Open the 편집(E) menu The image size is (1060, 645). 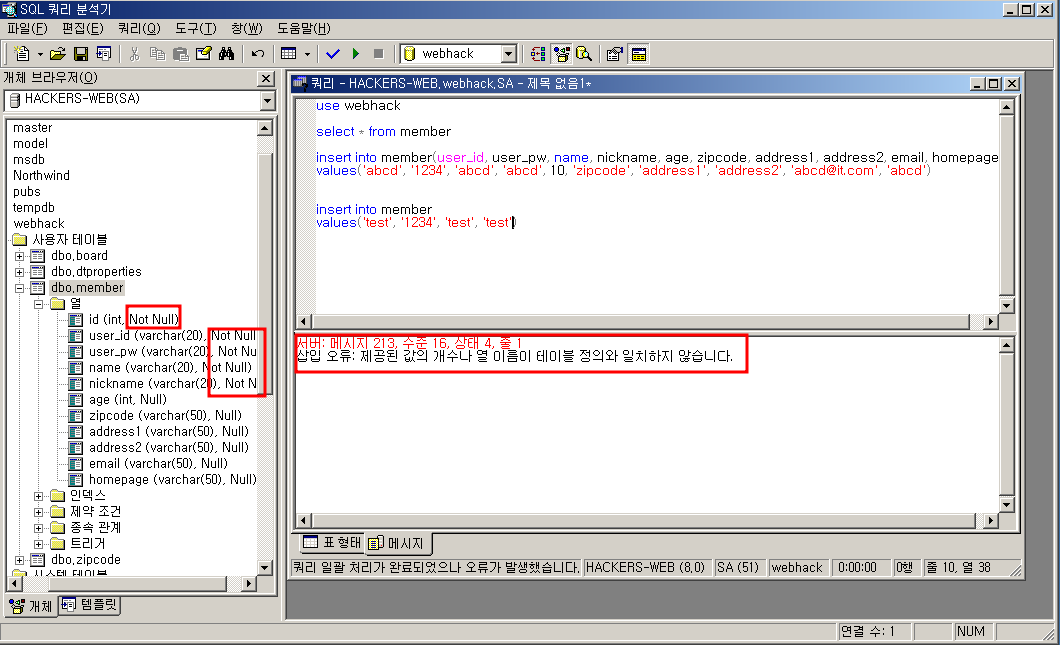(x=82, y=28)
